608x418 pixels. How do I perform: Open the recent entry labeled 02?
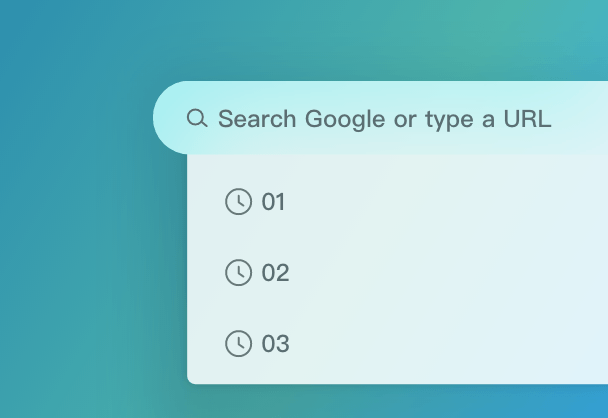pyautogui.click(x=275, y=273)
